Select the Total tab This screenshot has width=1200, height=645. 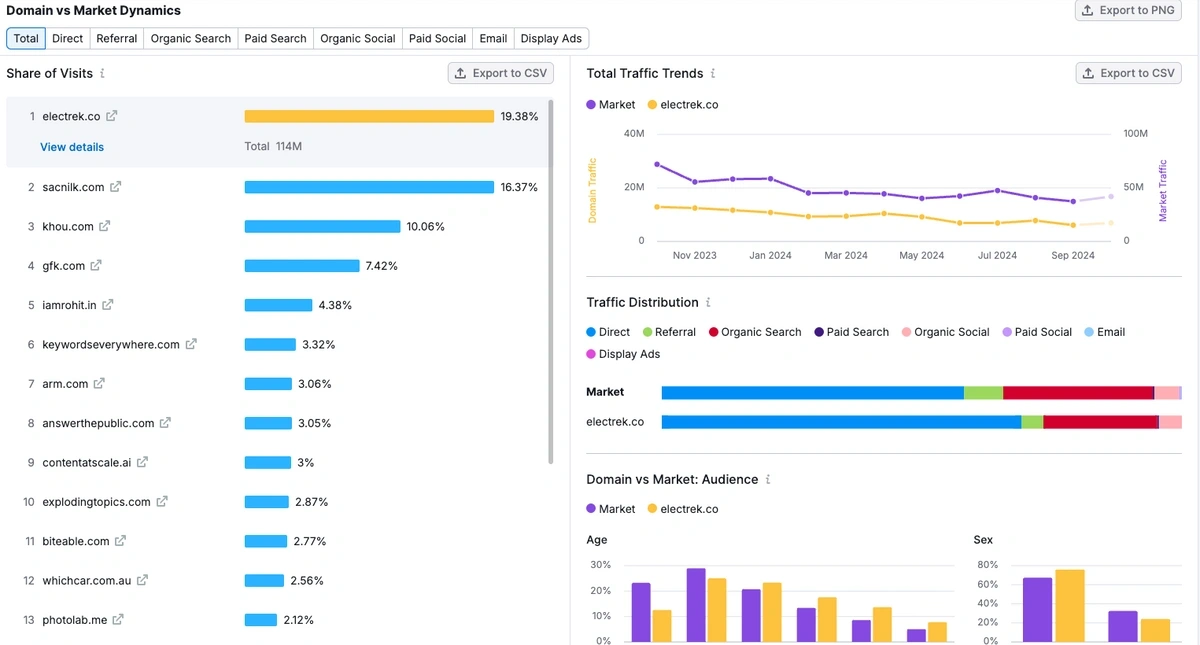(x=26, y=38)
